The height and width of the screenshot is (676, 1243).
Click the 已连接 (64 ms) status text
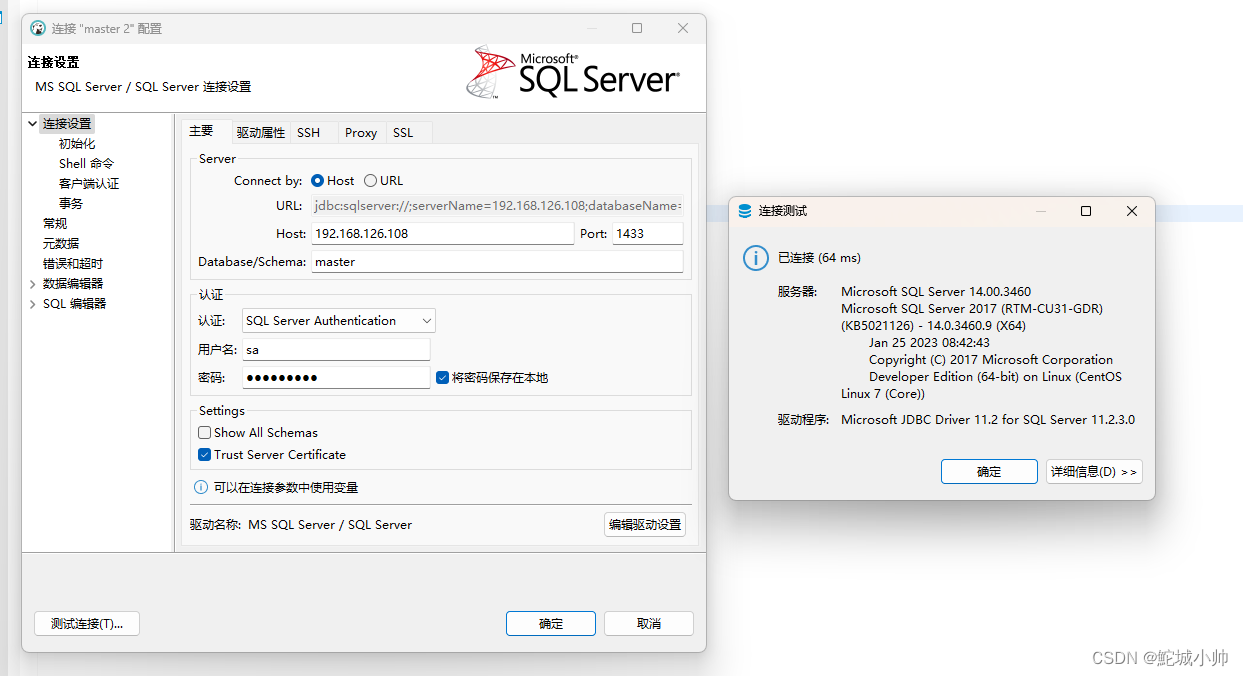click(819, 258)
